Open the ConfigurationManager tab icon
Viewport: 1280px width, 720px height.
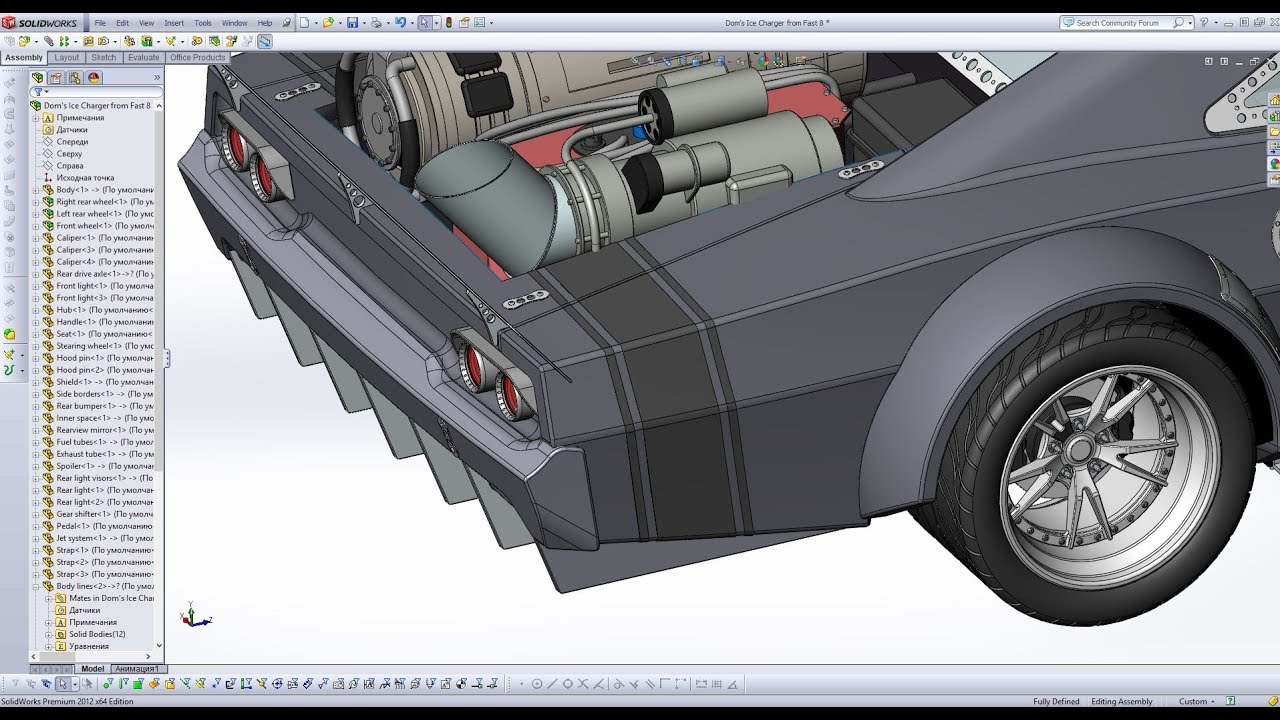pos(76,77)
